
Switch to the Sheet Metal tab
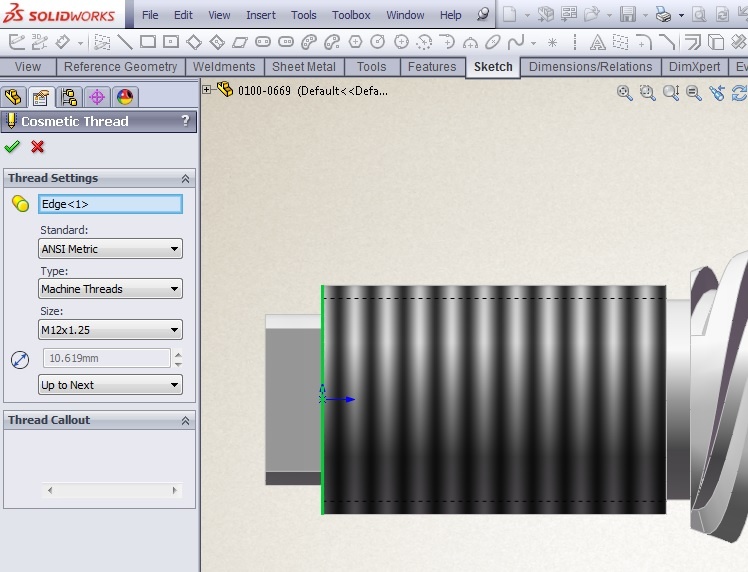[x=304, y=67]
